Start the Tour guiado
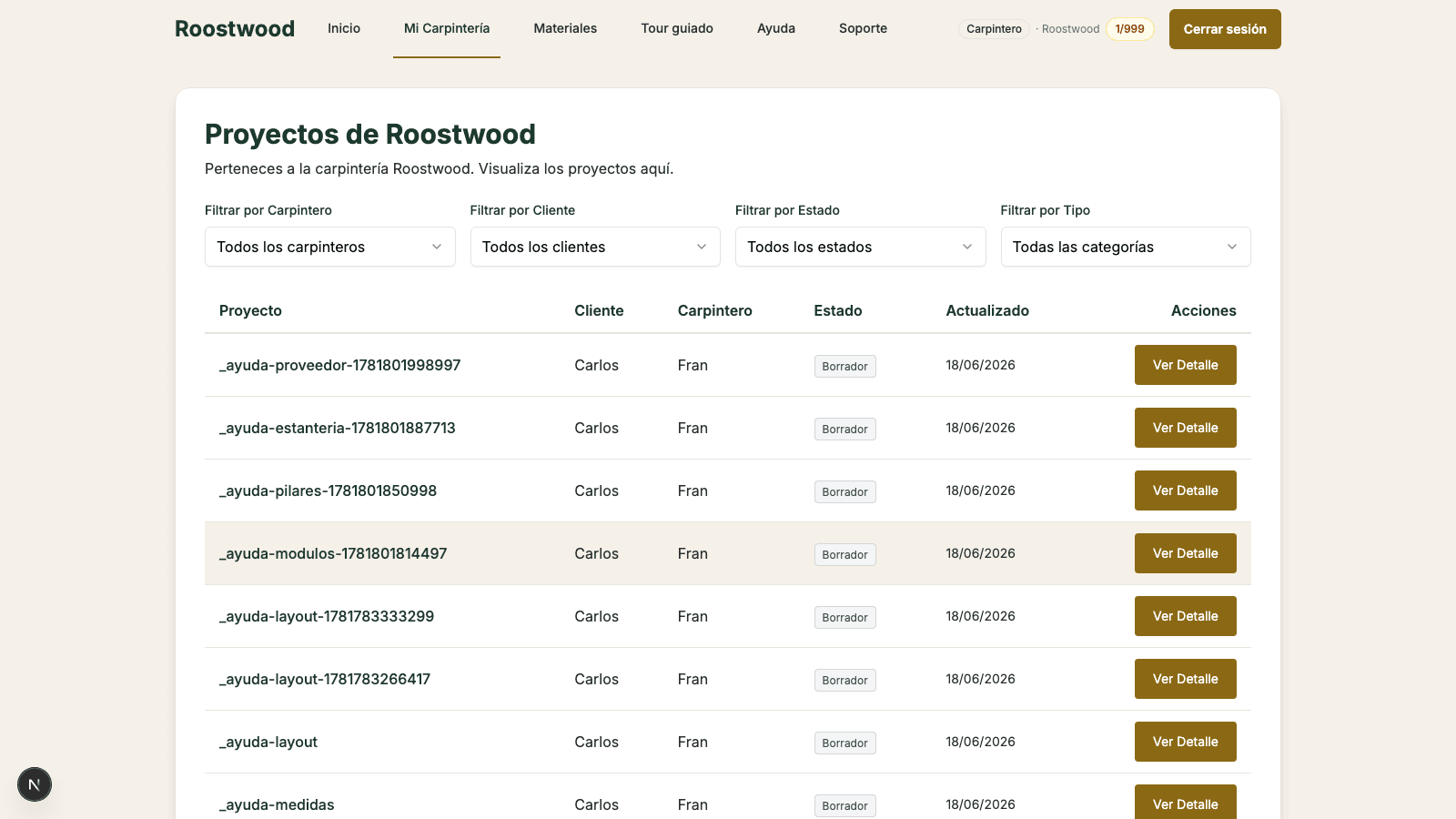 (677, 28)
